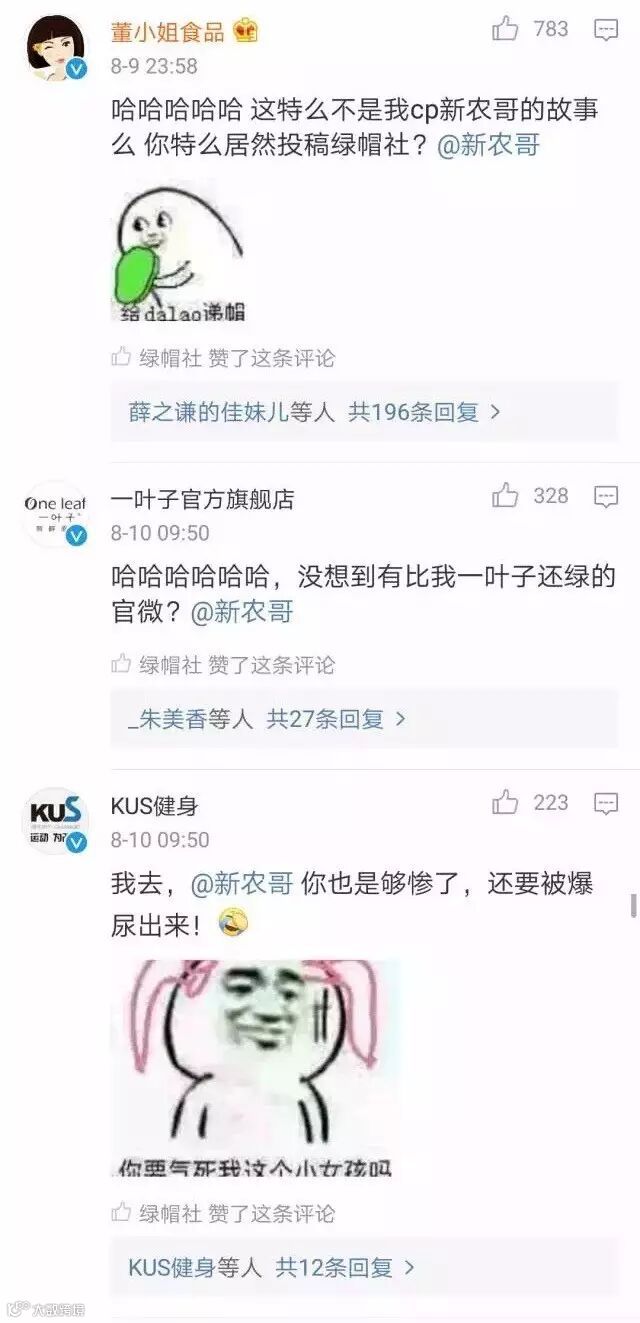Like the 董小姐食品 comment with 783 likes
This screenshot has width=640, height=1323.
click(506, 29)
